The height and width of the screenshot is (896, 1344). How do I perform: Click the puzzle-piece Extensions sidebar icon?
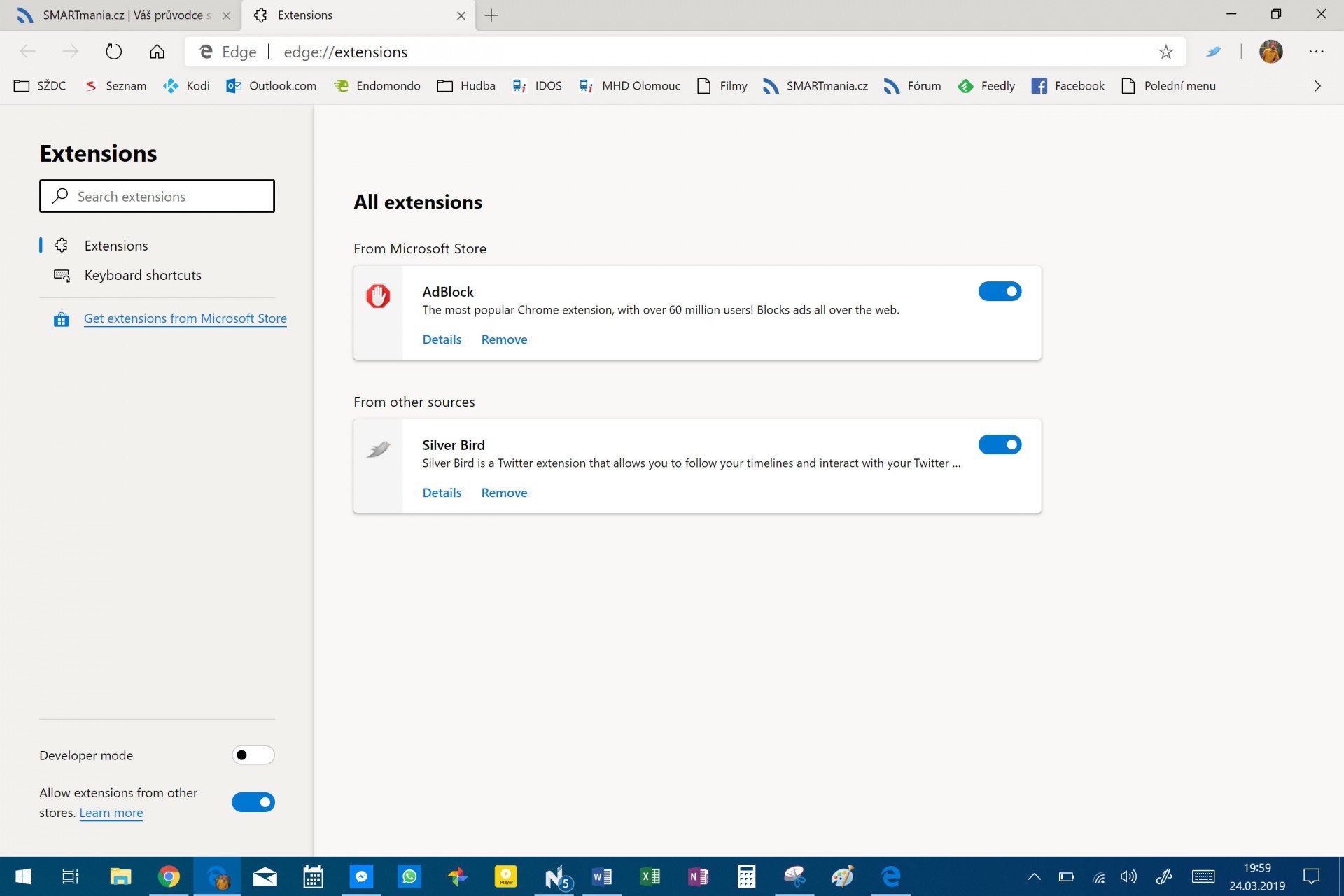point(62,246)
